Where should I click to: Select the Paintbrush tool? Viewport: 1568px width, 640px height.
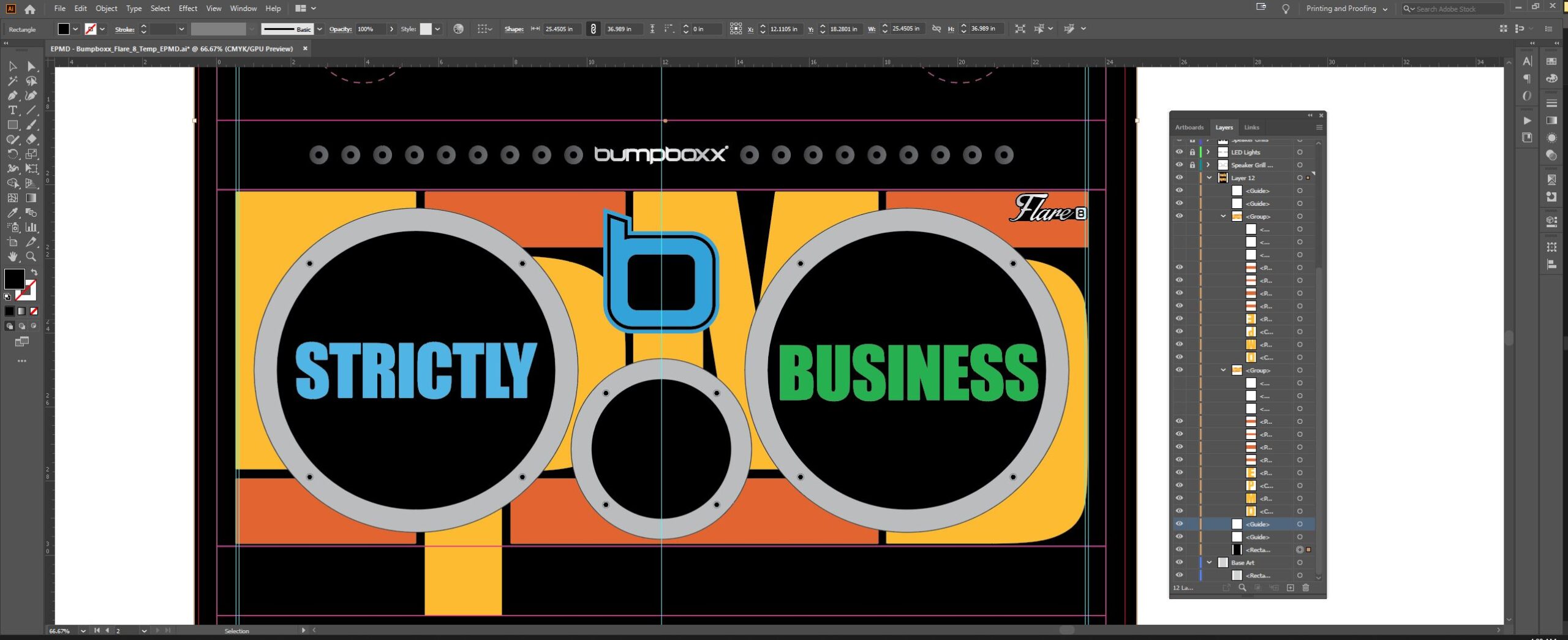tap(31, 125)
